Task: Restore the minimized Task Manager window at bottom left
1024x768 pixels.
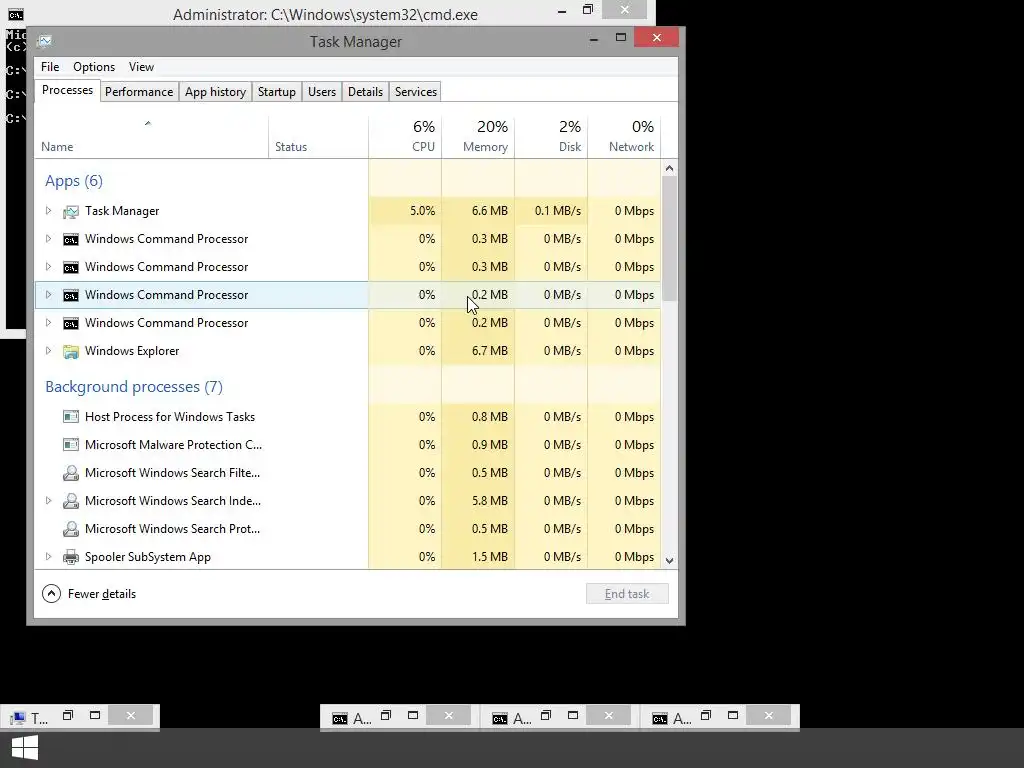Action: click(68, 716)
